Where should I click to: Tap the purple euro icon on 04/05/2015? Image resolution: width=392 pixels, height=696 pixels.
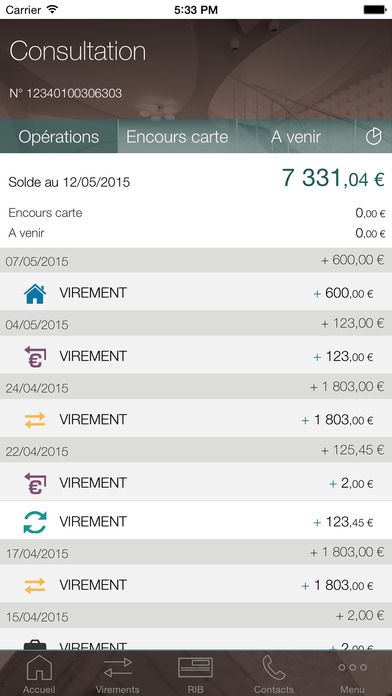coord(35,357)
